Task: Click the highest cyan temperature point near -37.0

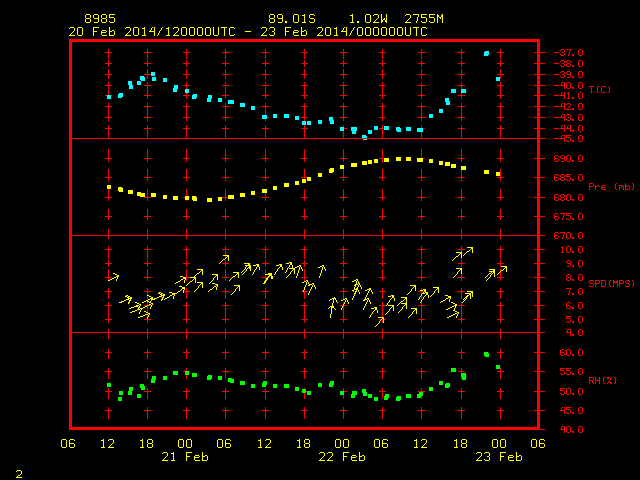Action: [486, 53]
